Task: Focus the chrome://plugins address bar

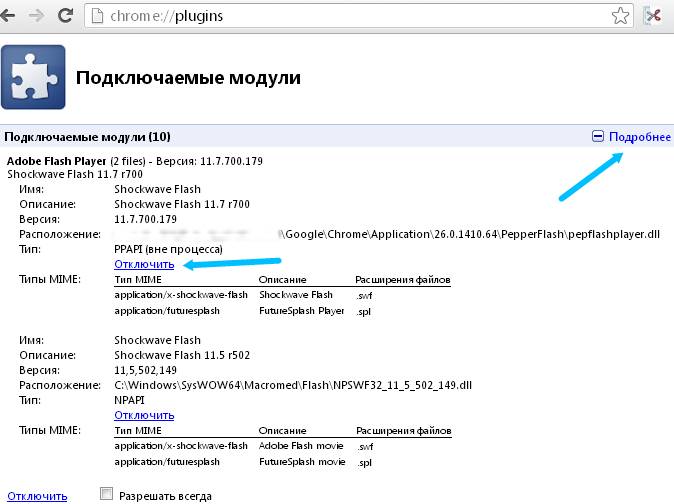Action: point(350,15)
